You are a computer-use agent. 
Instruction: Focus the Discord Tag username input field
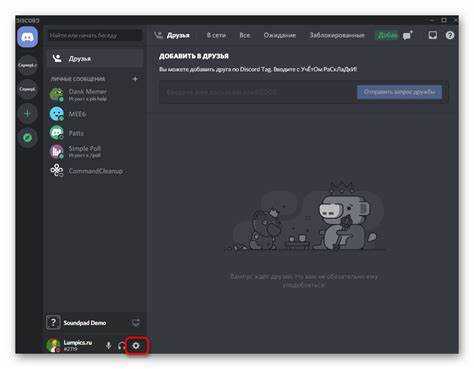tap(257, 92)
